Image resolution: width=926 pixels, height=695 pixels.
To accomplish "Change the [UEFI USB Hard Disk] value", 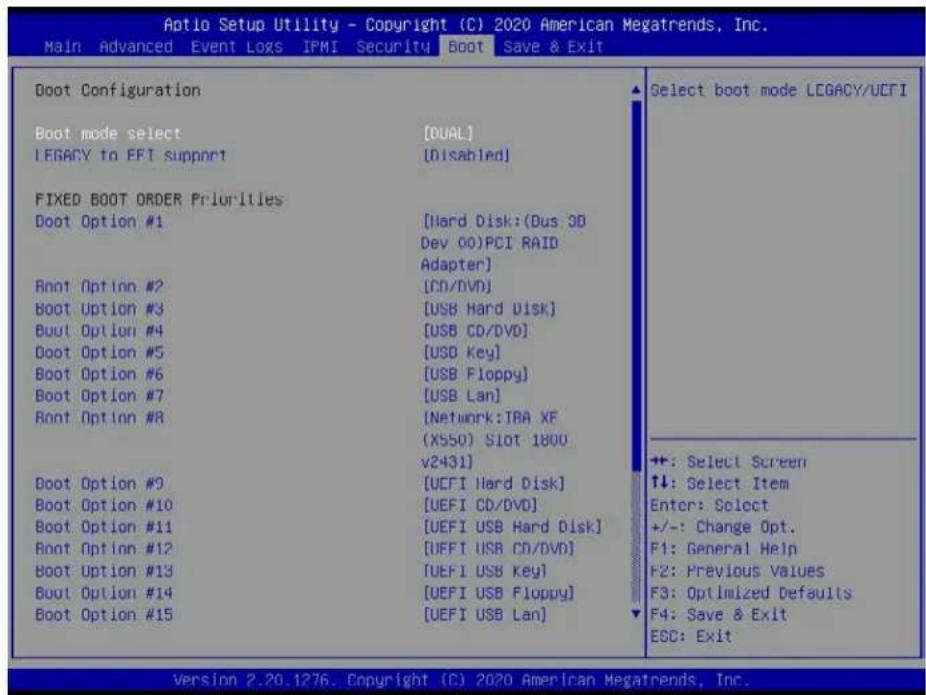I will click(x=513, y=527).
